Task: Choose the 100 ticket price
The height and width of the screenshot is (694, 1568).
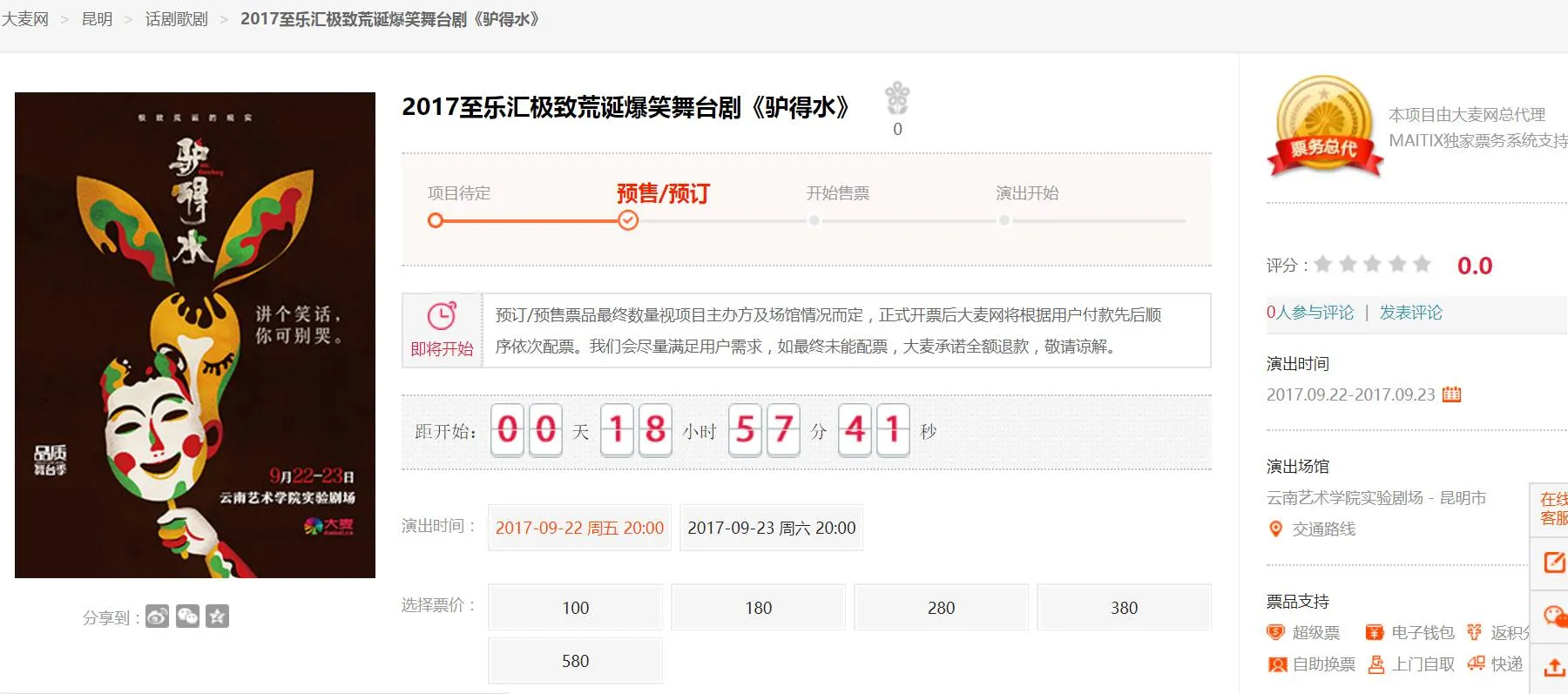Action: pos(575,608)
